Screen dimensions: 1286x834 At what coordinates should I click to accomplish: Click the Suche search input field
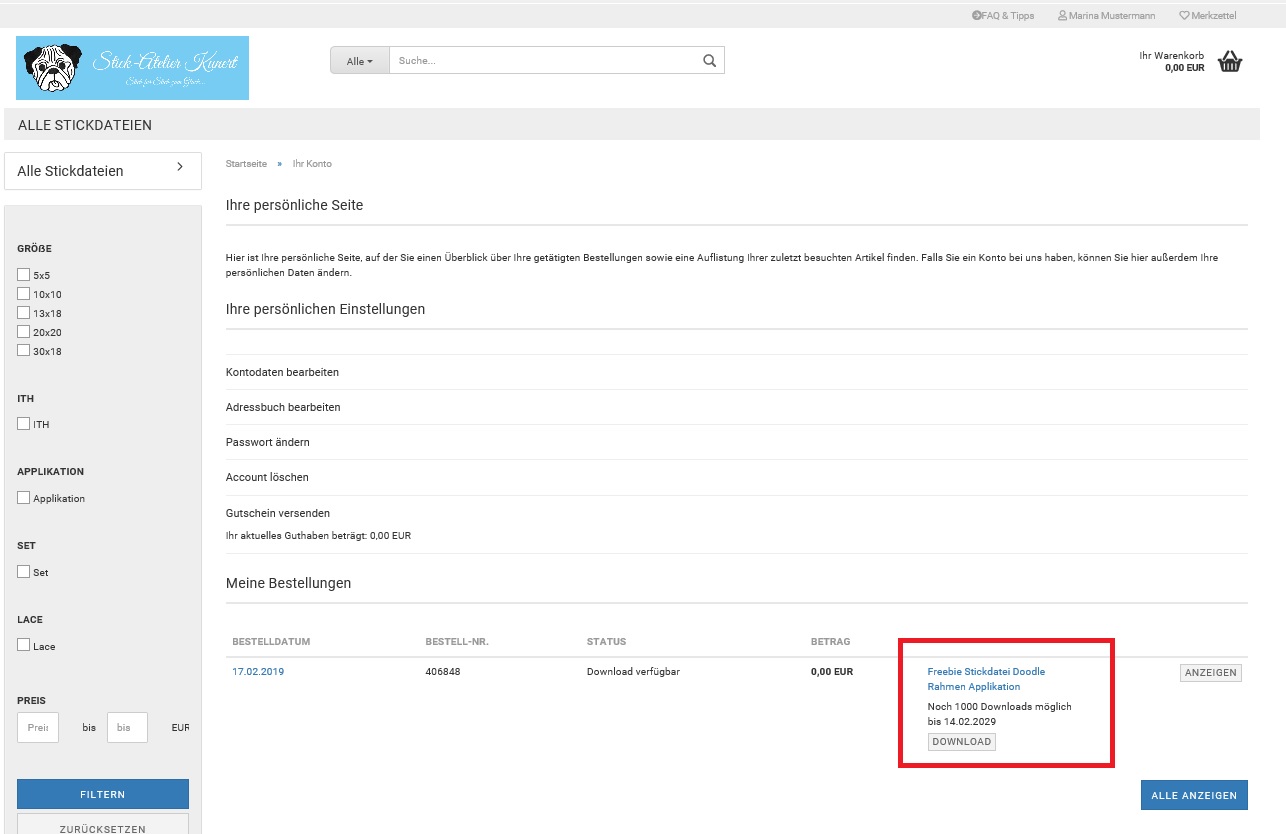[545, 61]
